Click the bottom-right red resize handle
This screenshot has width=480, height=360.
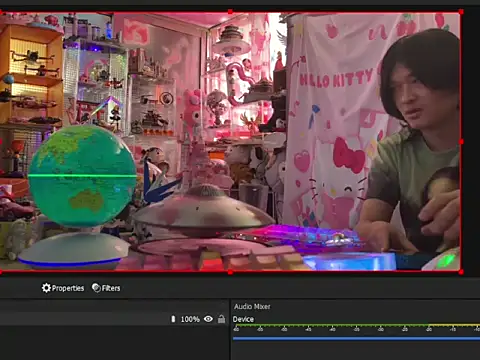[x=461, y=272]
